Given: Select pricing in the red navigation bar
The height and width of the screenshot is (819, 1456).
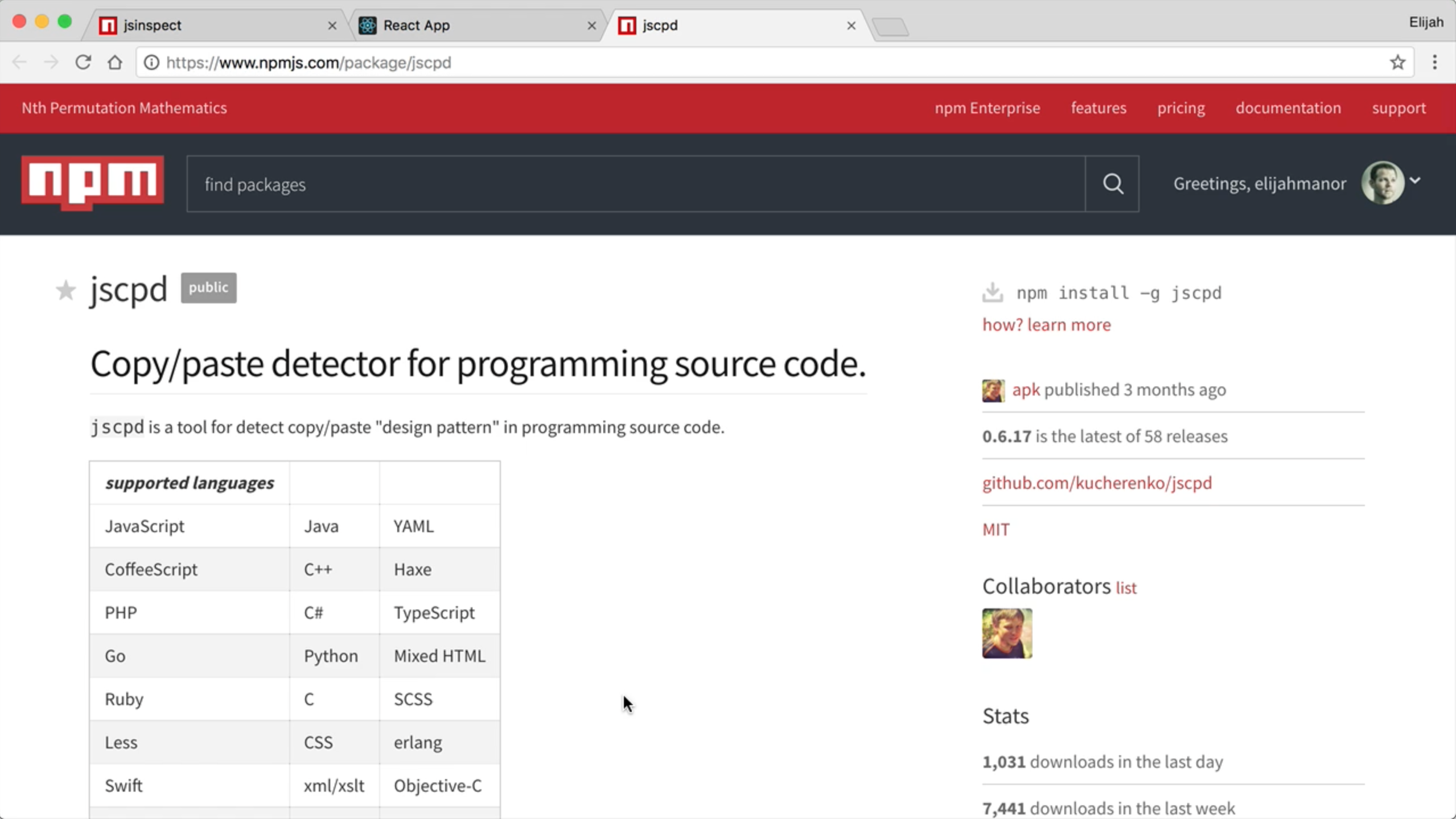Looking at the screenshot, I should tap(1181, 108).
